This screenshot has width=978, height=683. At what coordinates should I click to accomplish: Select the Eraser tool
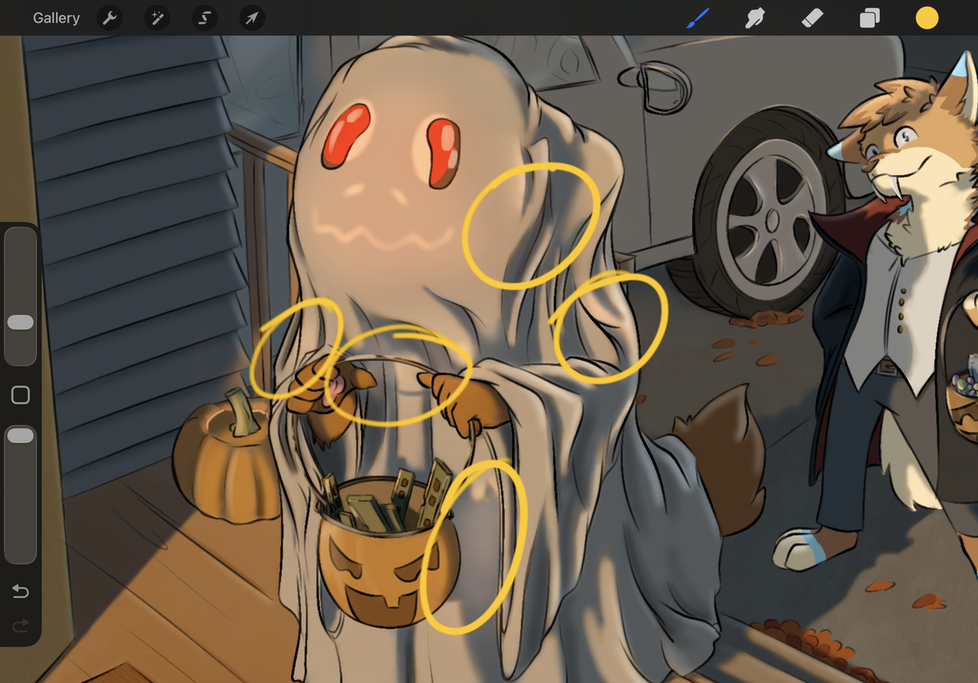(812, 18)
